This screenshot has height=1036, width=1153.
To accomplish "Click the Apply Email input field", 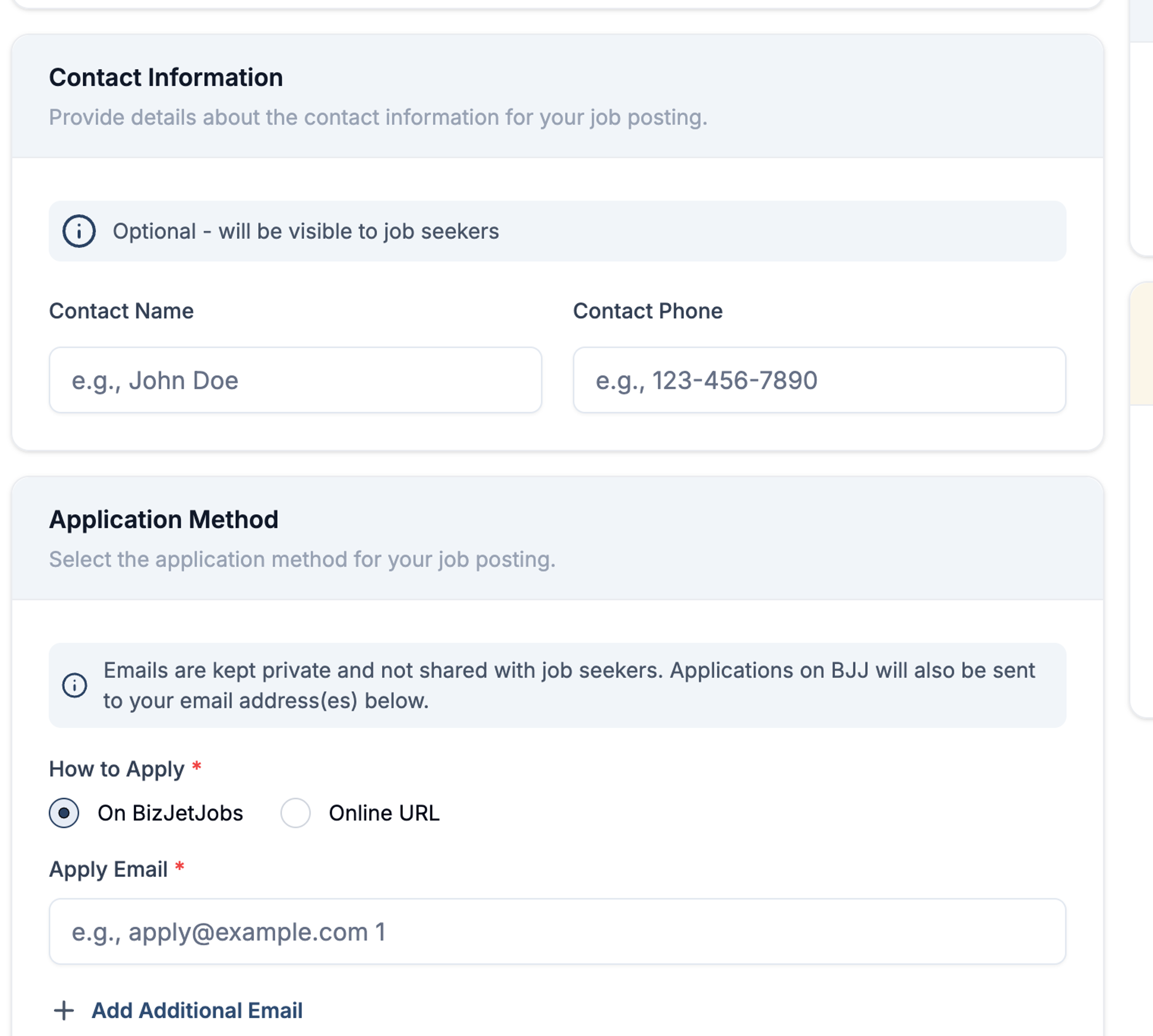I will (x=557, y=931).
